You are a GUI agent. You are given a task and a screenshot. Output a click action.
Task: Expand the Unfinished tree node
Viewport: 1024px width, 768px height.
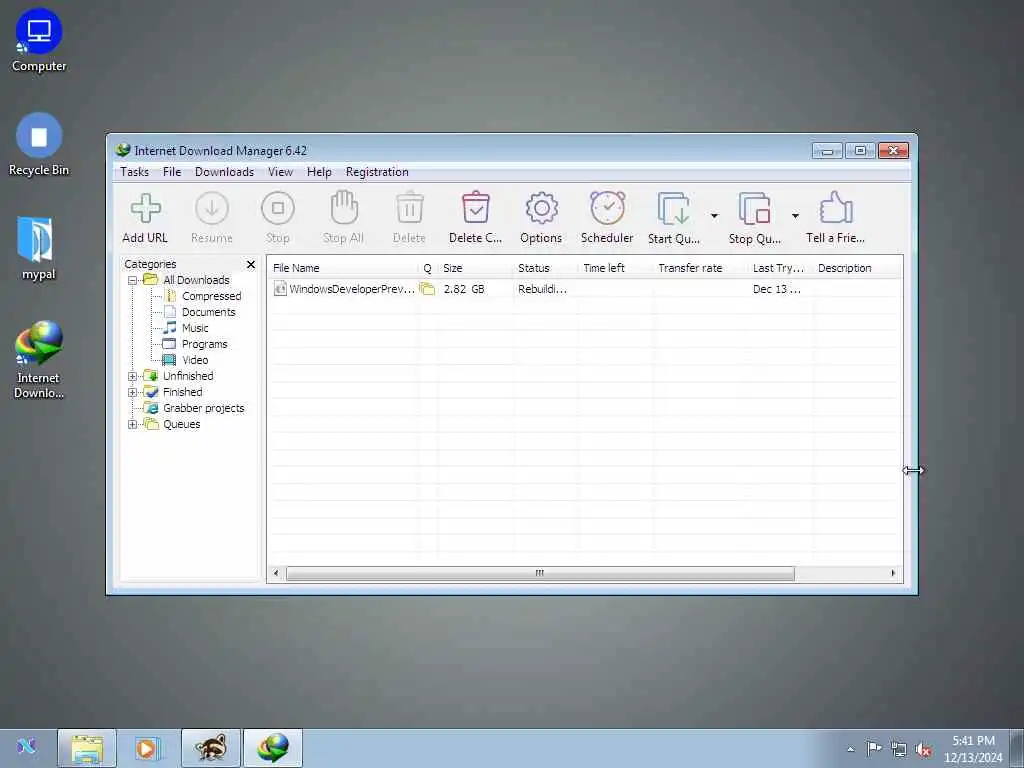133,376
